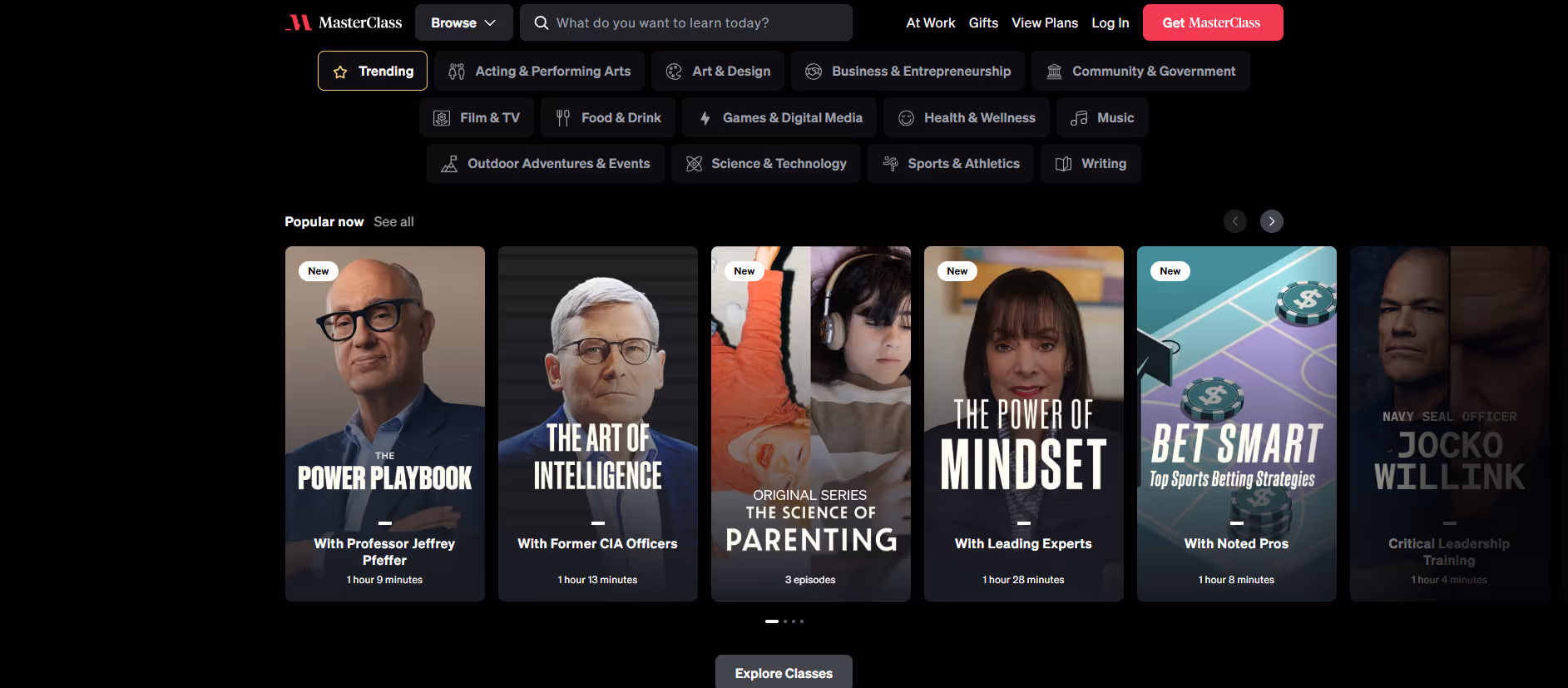Select Games & Digital Media category
This screenshot has height=688, width=1568.
pos(779,117)
